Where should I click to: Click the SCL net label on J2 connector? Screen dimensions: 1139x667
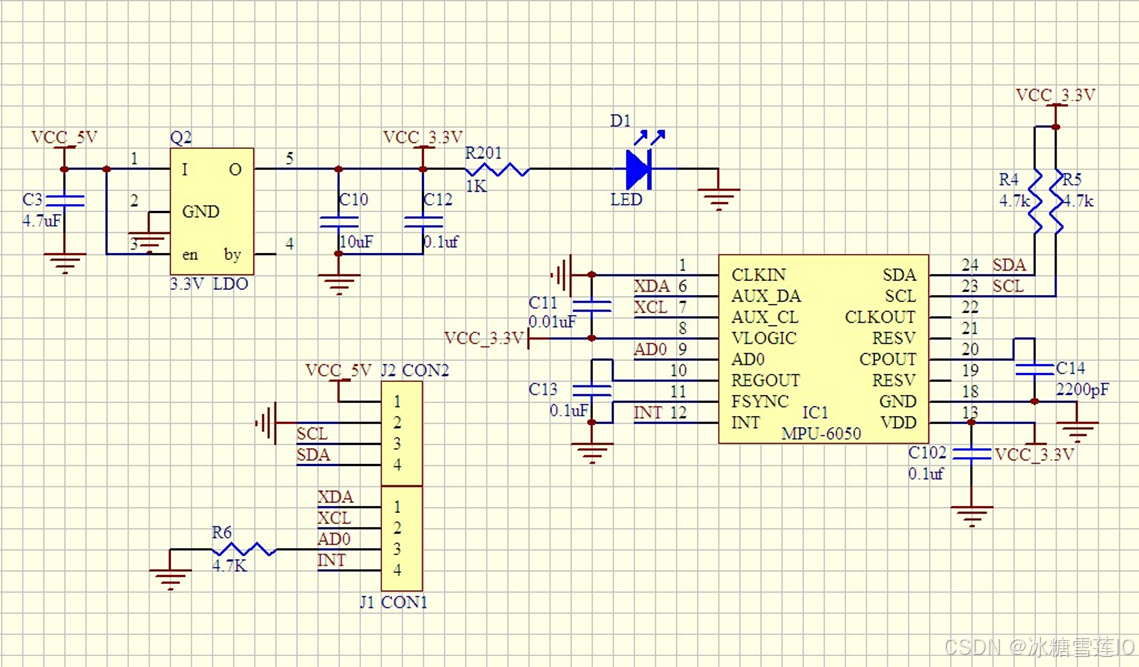tap(312, 434)
